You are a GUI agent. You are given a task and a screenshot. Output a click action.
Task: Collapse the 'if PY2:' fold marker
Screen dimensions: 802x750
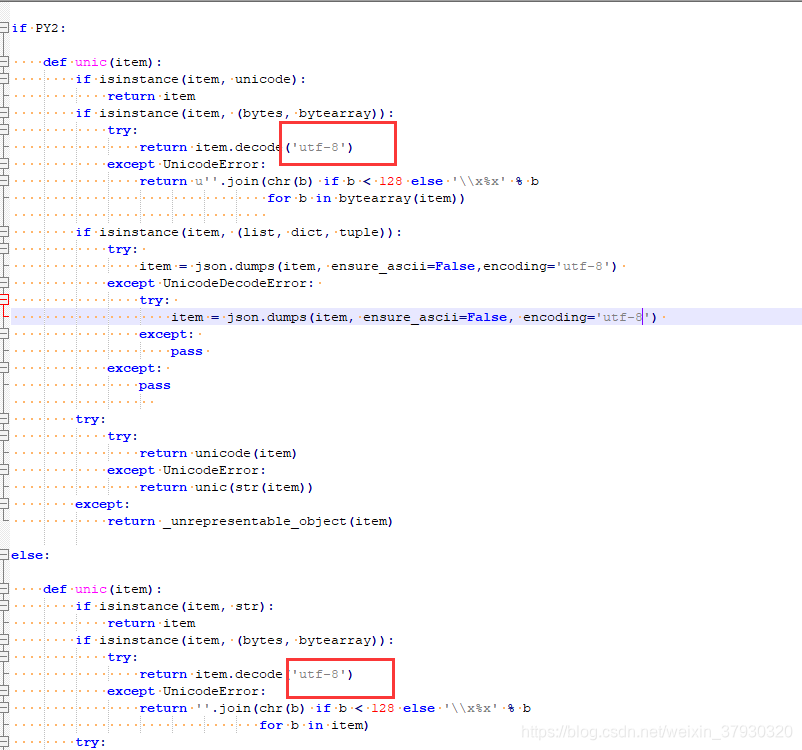click(4, 28)
